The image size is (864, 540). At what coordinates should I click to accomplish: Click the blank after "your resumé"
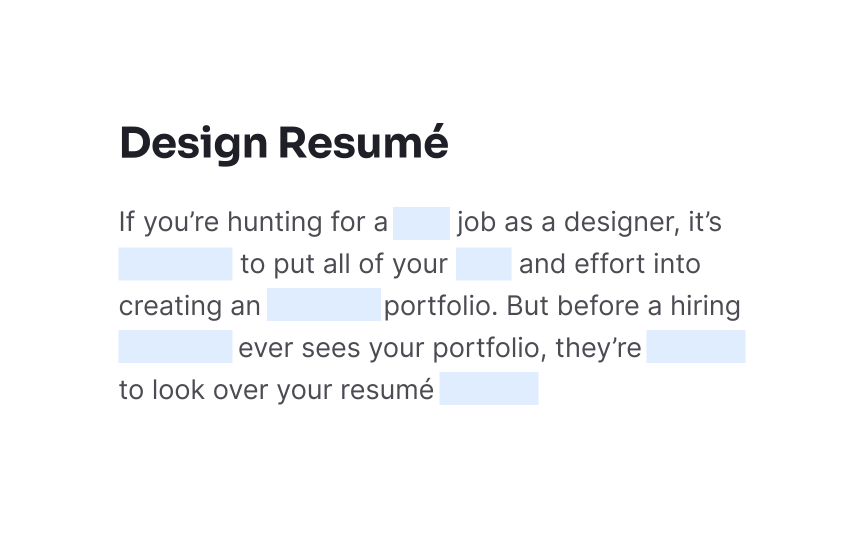[x=489, y=388]
